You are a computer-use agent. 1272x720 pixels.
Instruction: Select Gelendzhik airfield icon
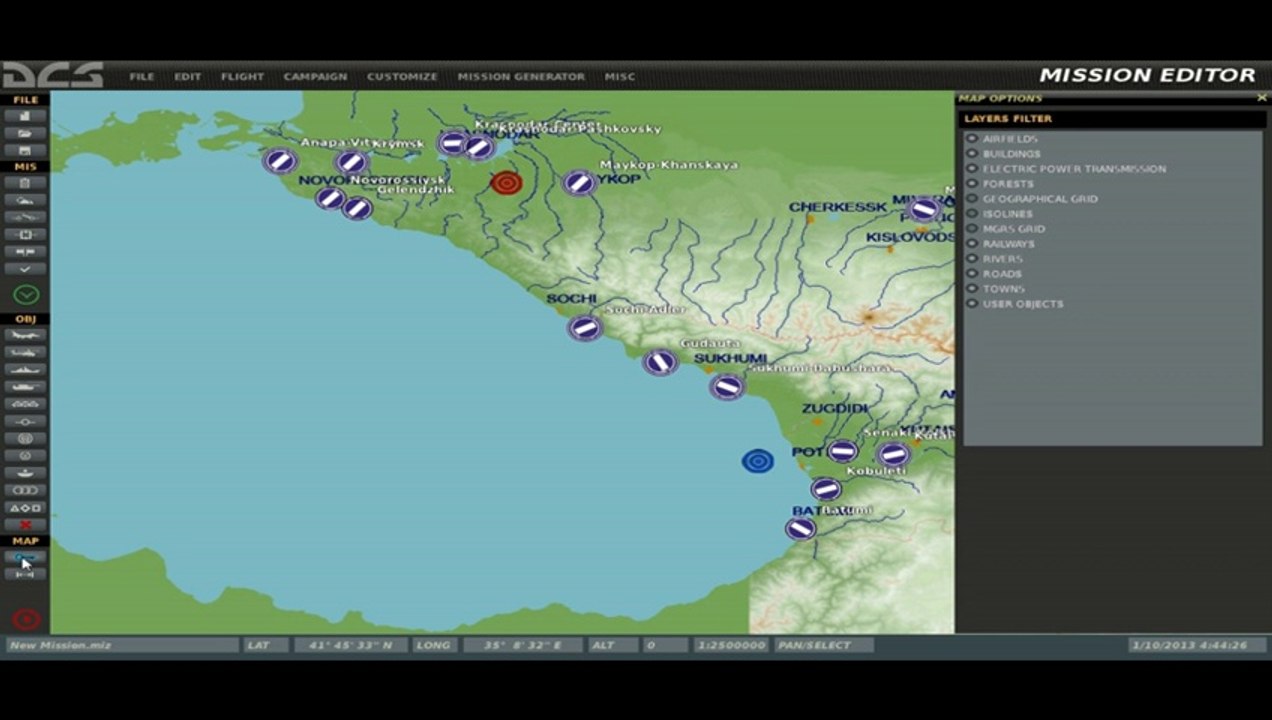click(x=357, y=208)
